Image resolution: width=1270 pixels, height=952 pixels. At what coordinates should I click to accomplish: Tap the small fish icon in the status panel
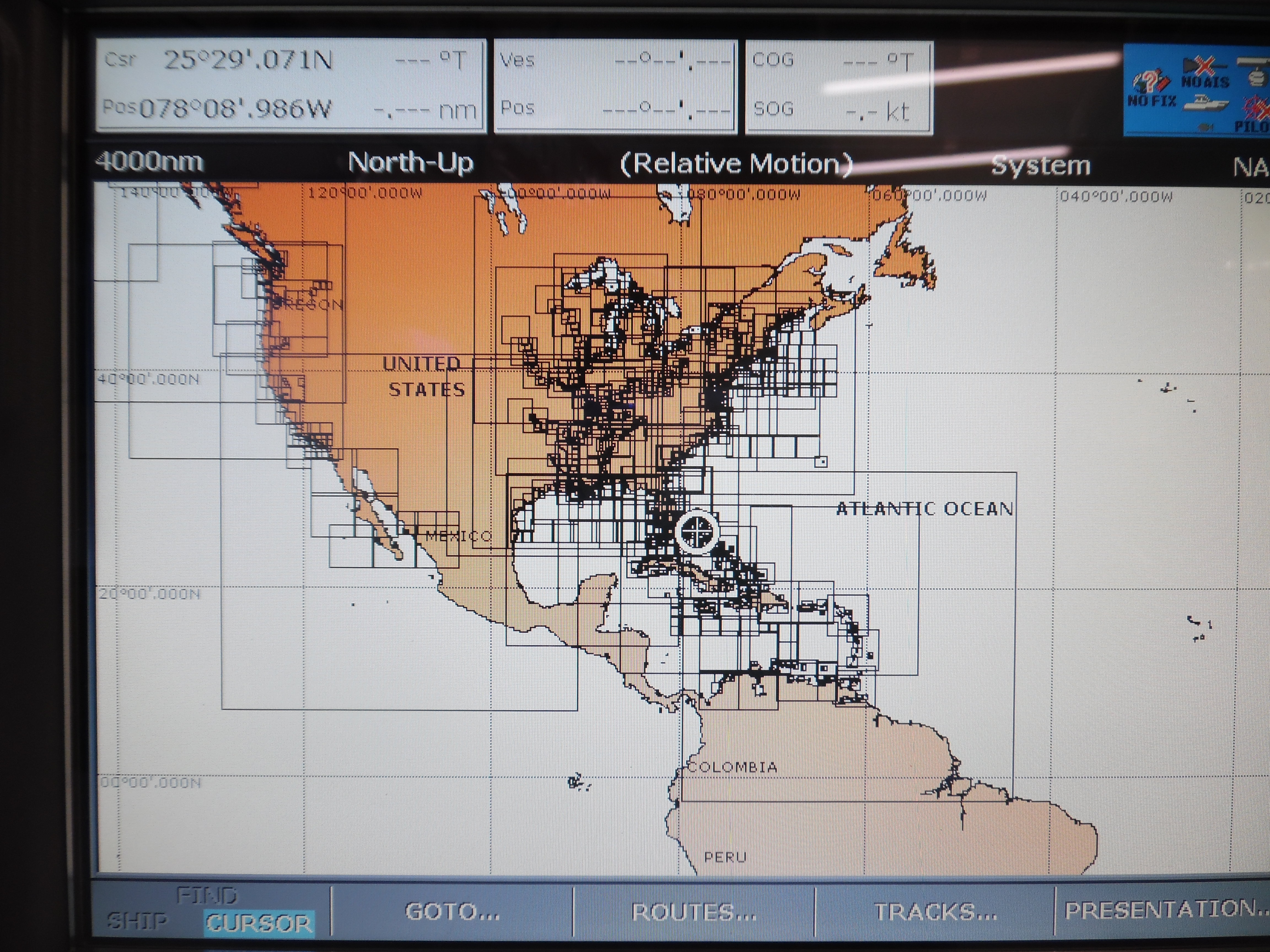coord(1206,127)
